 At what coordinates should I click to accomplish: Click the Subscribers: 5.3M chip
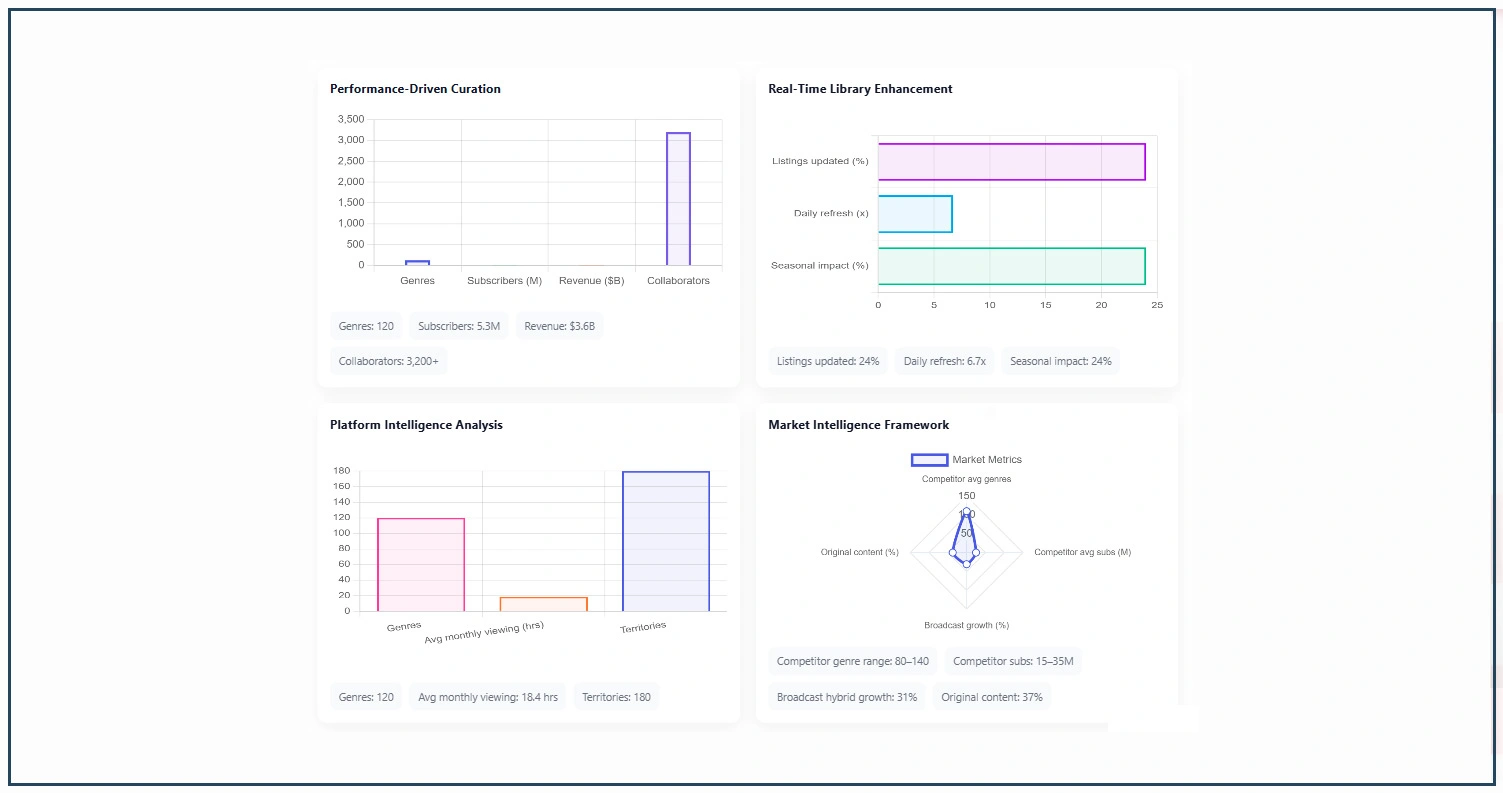(459, 326)
